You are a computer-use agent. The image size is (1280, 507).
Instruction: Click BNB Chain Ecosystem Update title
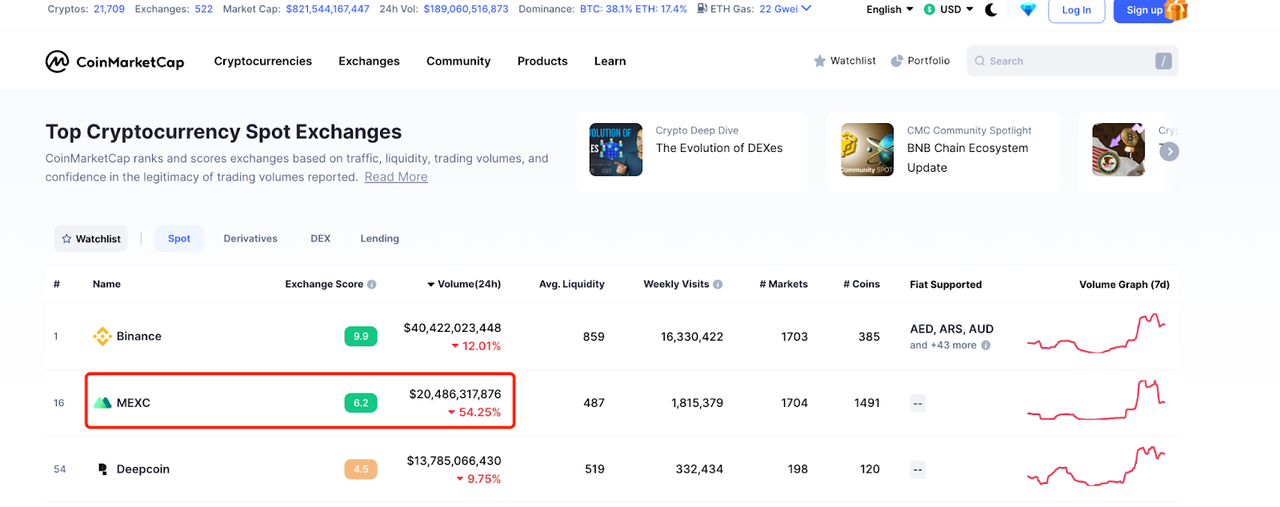point(967,158)
